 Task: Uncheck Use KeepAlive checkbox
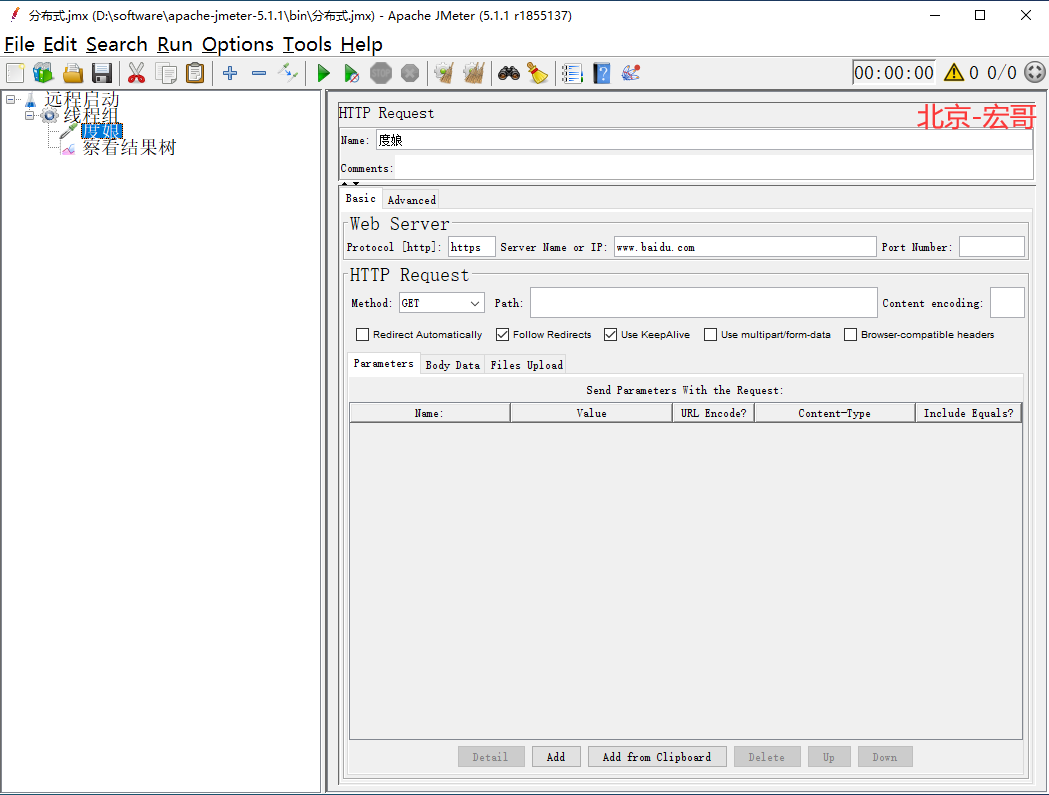pos(610,334)
